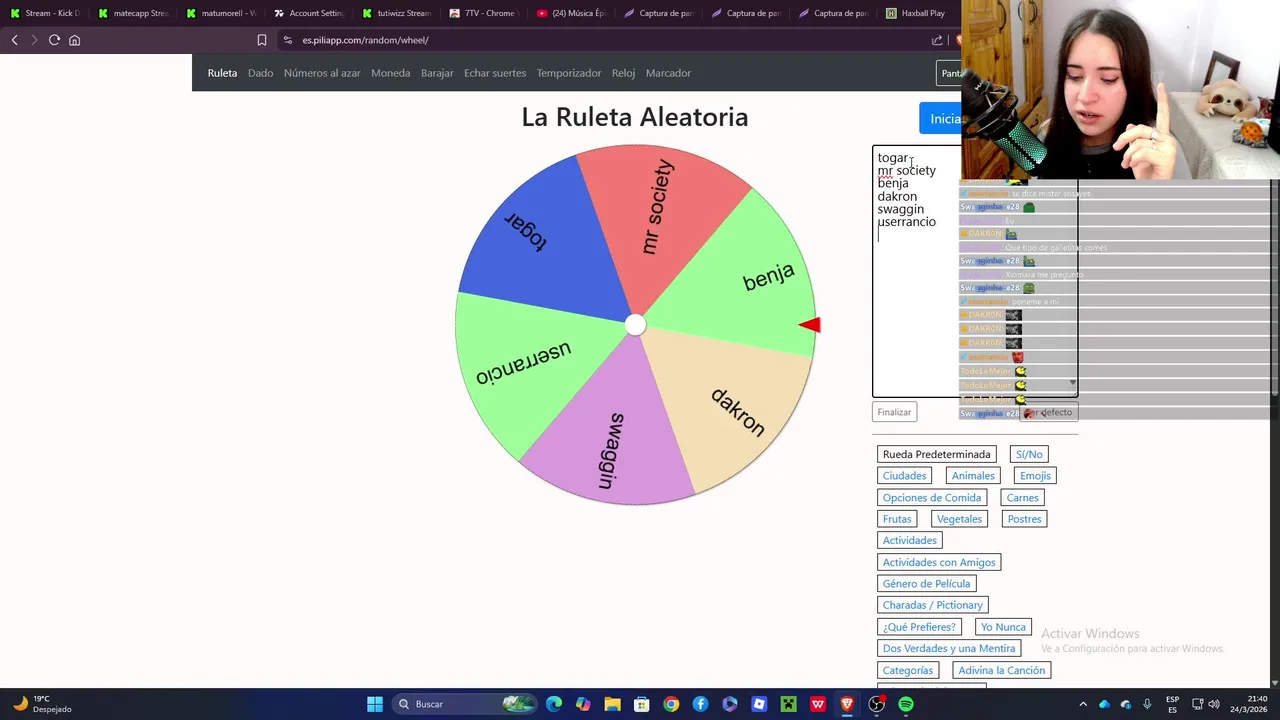Load the Yo Nunca preset

click(1003, 627)
